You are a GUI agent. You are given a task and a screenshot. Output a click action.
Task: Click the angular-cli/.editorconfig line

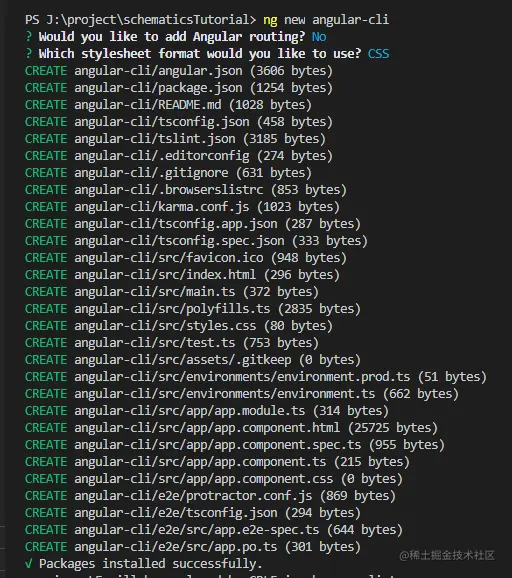pos(179,156)
